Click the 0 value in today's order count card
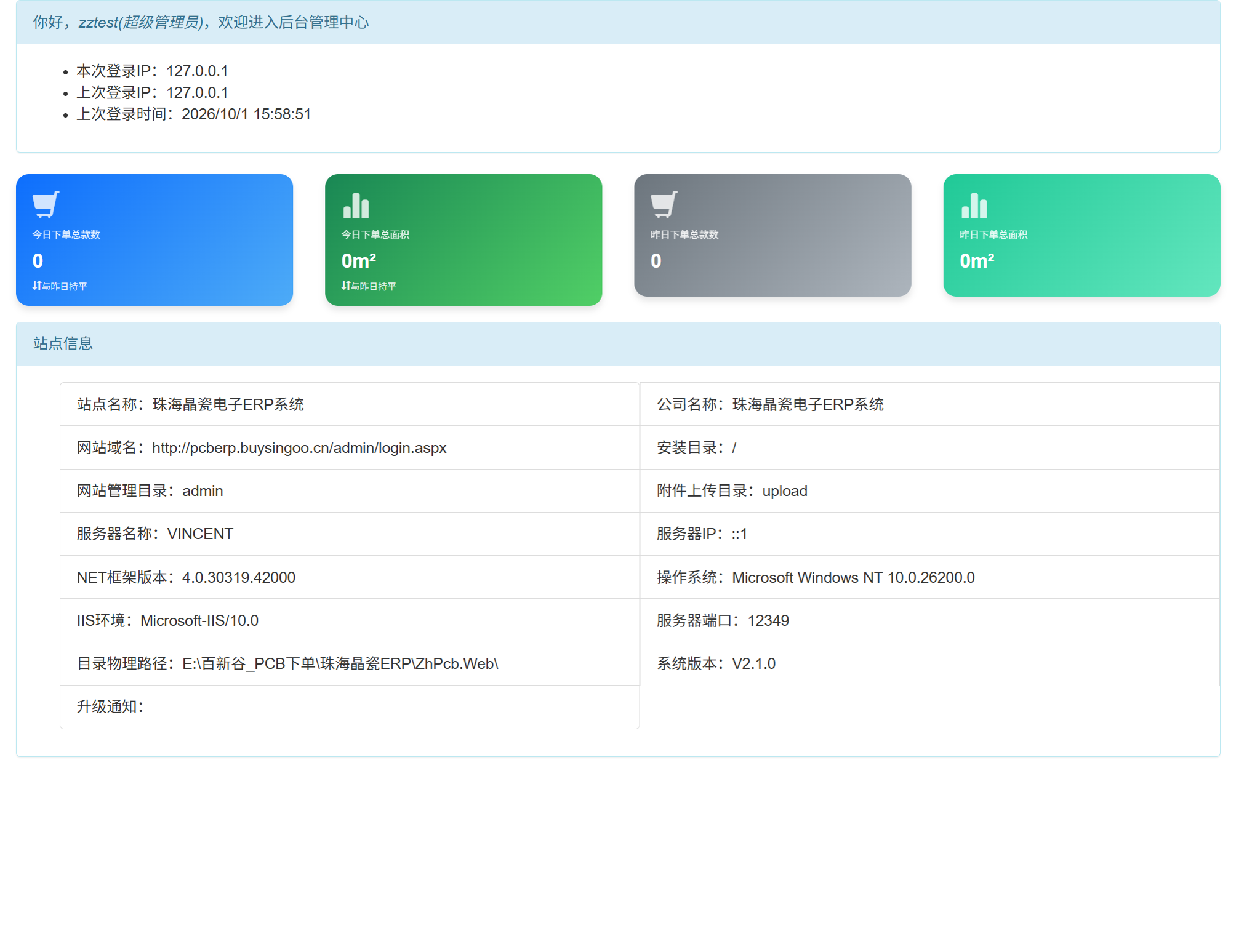 (x=38, y=261)
